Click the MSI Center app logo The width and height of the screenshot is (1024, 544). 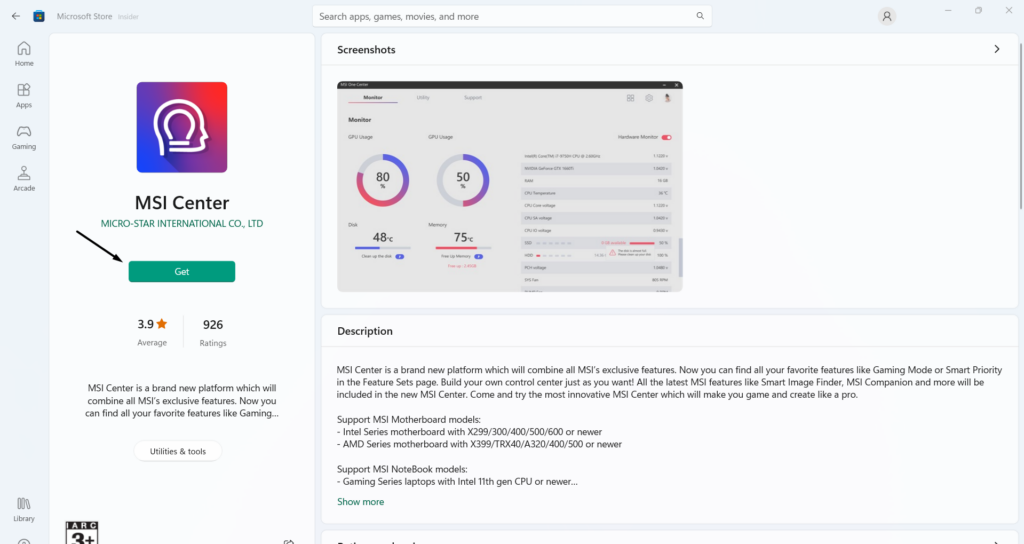pos(181,127)
